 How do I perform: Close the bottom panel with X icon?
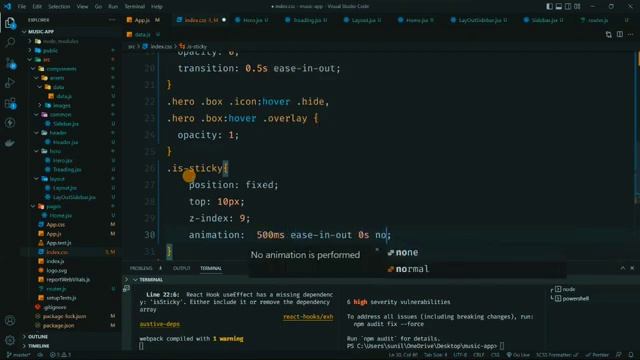point(632,268)
